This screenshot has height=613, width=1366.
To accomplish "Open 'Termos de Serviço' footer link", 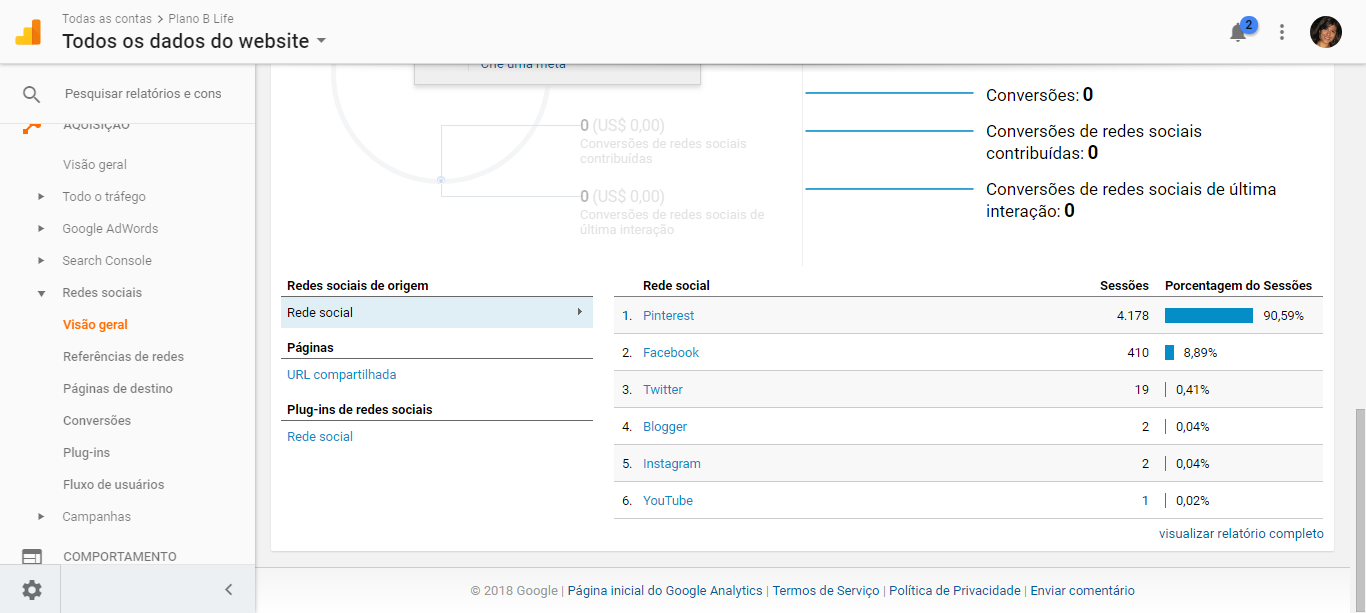I will (826, 591).
